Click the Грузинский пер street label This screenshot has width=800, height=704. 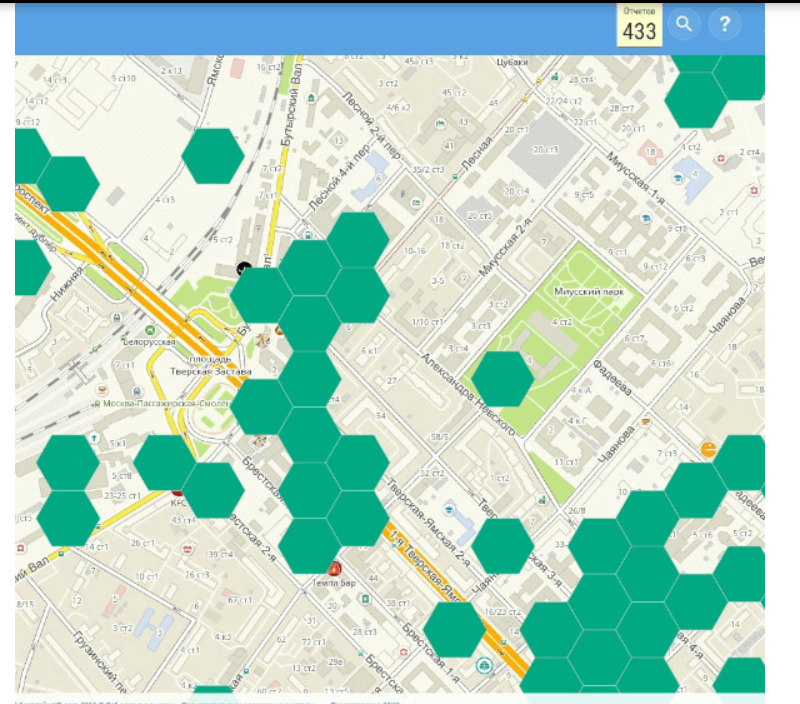pos(101,664)
